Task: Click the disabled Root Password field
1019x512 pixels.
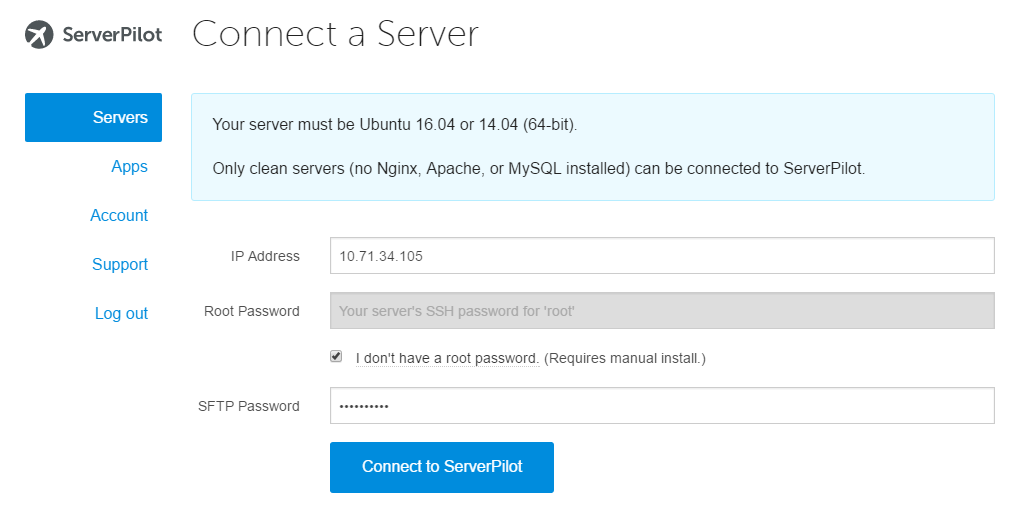Action: pos(662,311)
